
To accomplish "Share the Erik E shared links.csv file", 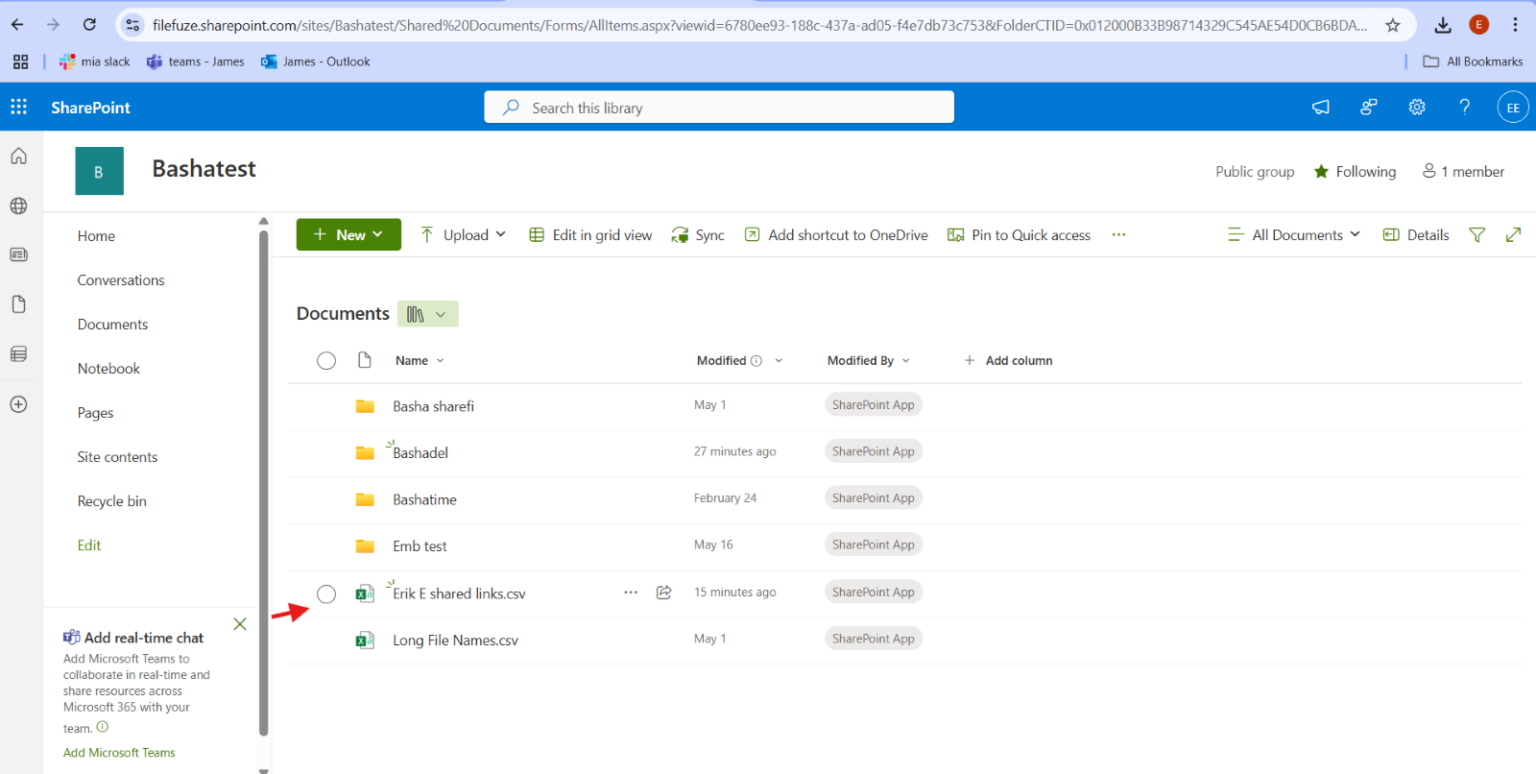I will click(663, 592).
